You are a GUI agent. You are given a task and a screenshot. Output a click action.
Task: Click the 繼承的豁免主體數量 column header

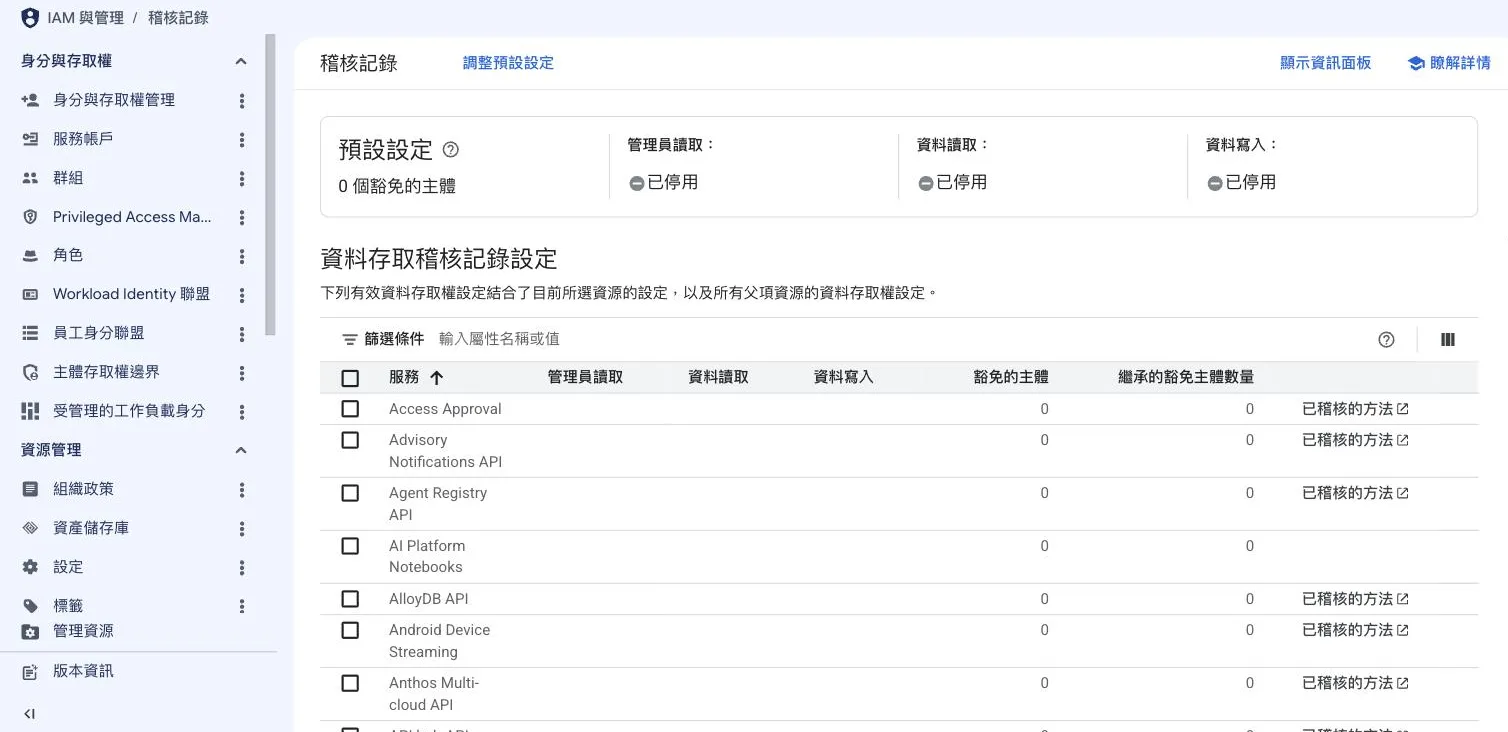(1186, 377)
